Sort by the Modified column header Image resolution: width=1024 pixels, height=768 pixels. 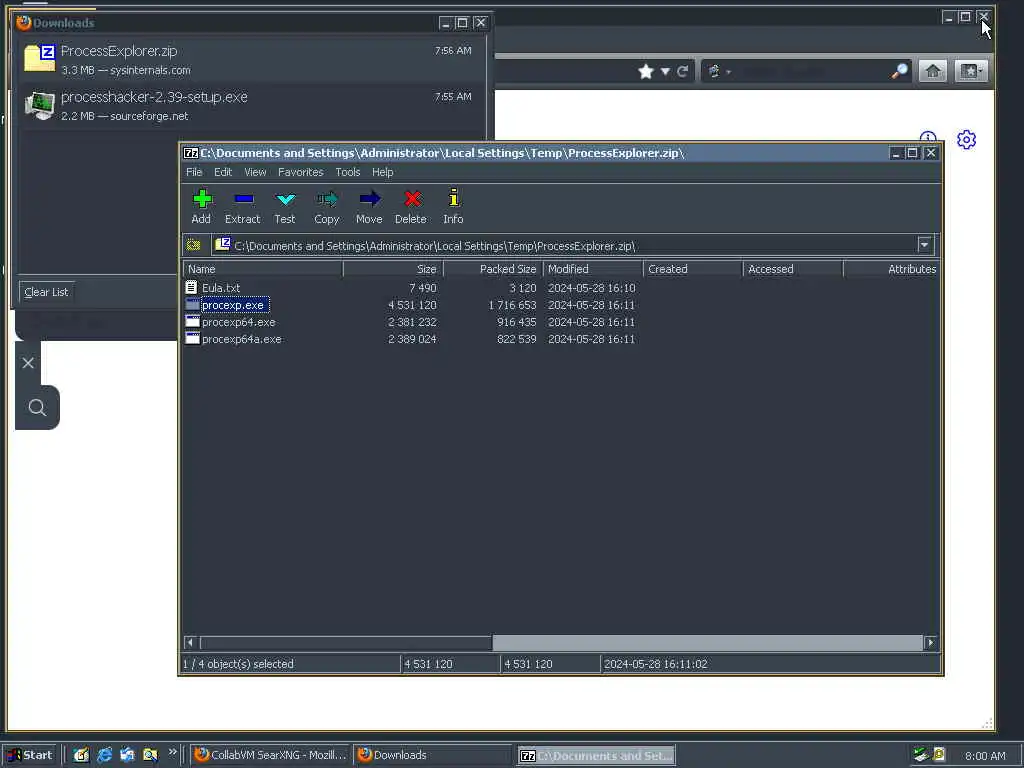[x=593, y=269]
